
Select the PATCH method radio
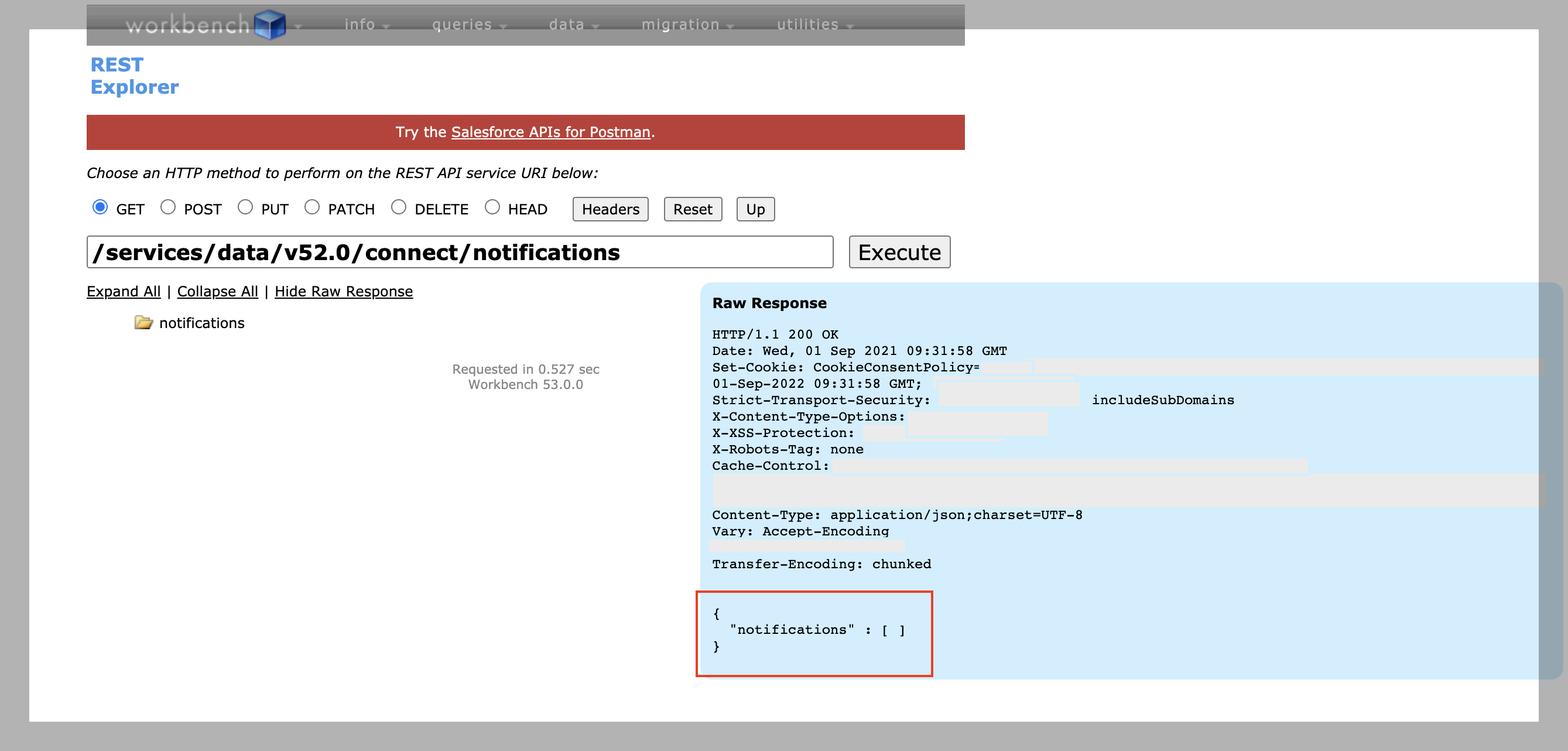coord(312,207)
